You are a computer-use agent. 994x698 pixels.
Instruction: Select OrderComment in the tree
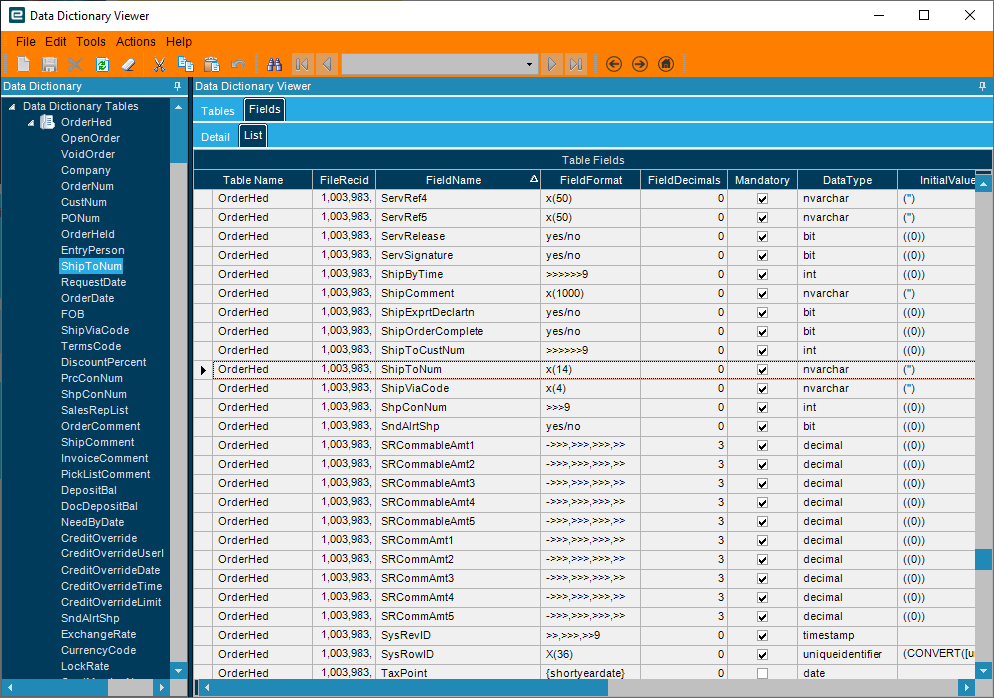[100, 426]
